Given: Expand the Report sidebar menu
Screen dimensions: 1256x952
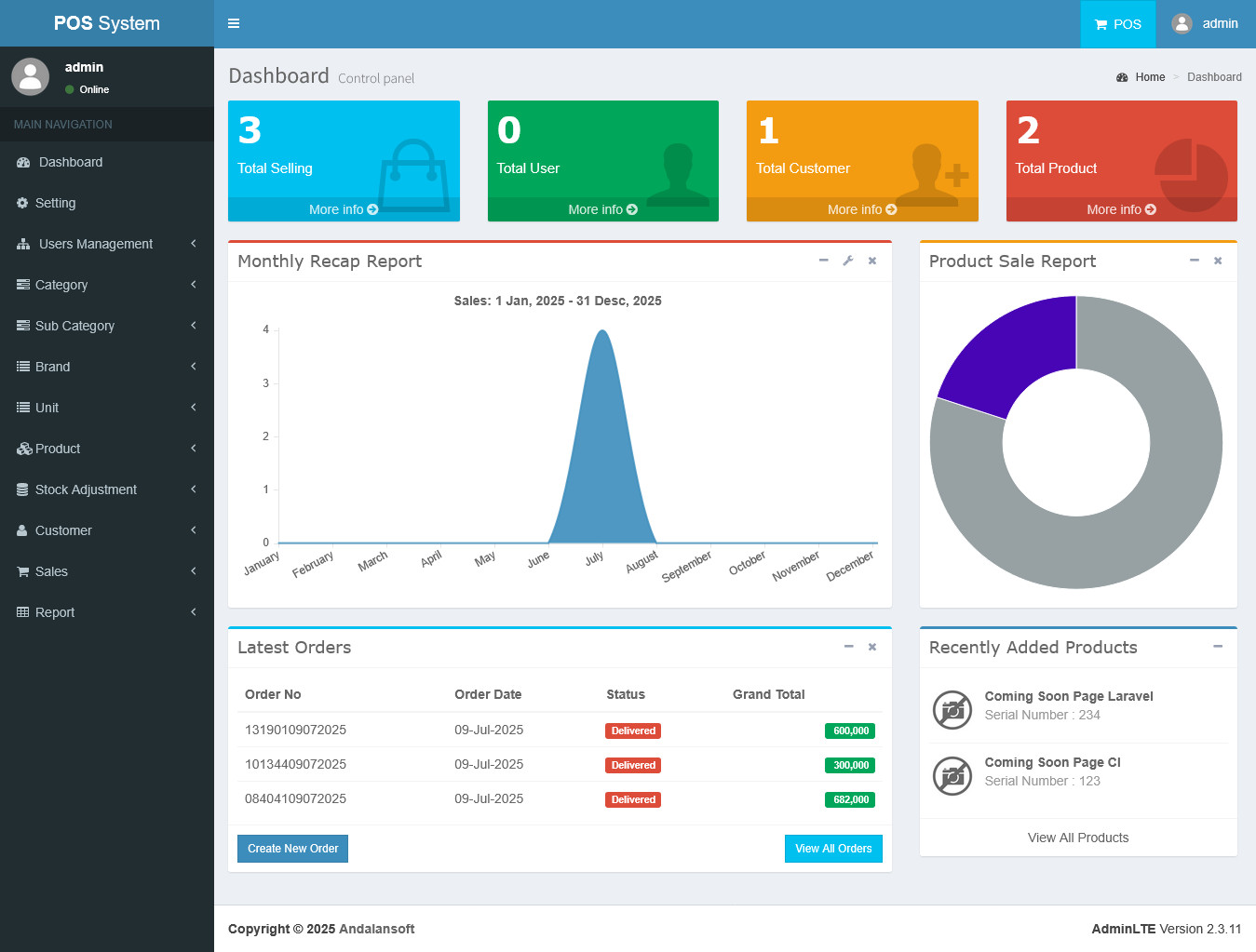Looking at the screenshot, I should (x=106, y=612).
